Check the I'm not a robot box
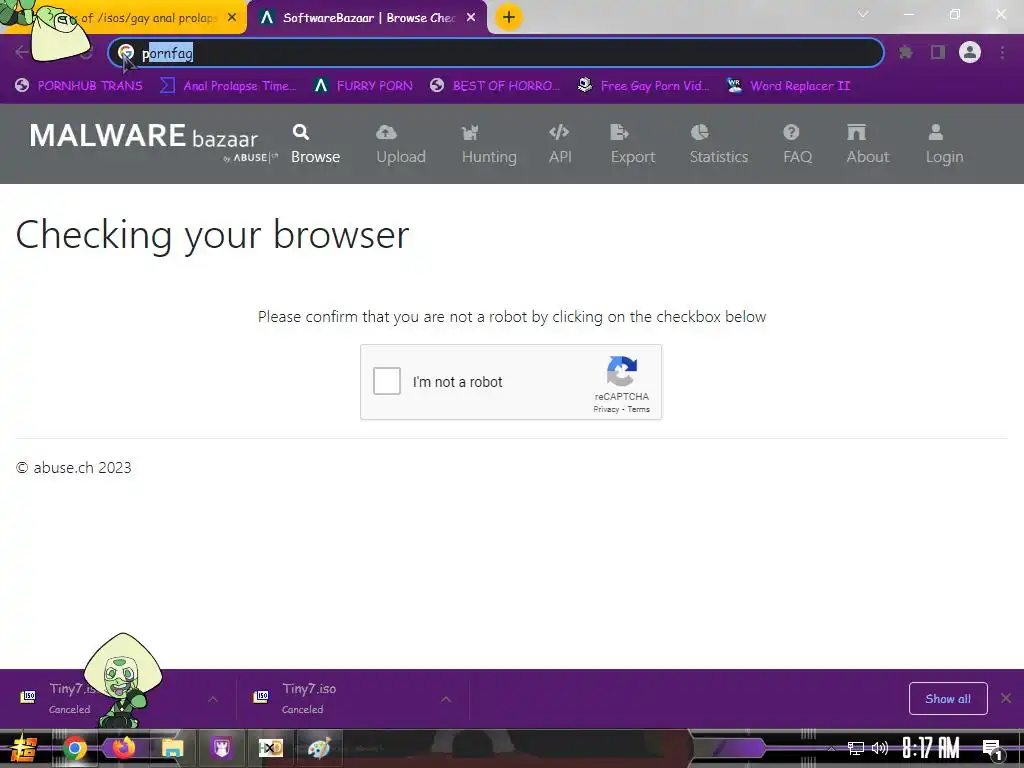1024x768 pixels. coord(387,381)
